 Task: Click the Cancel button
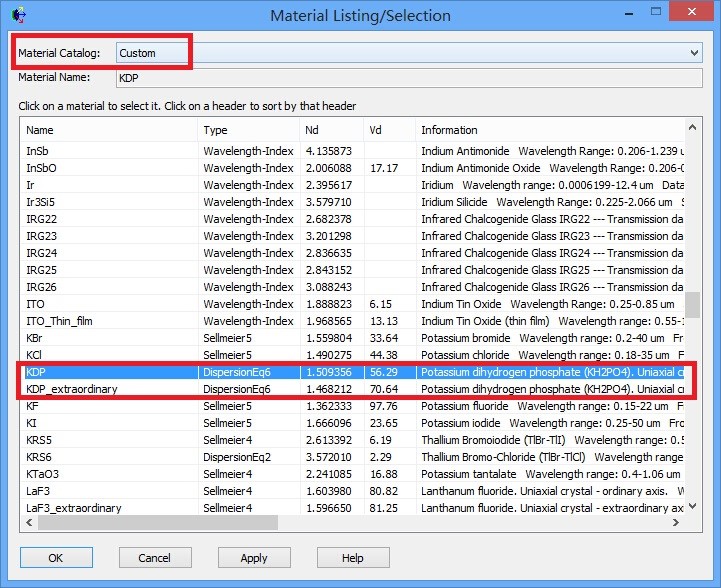154,558
